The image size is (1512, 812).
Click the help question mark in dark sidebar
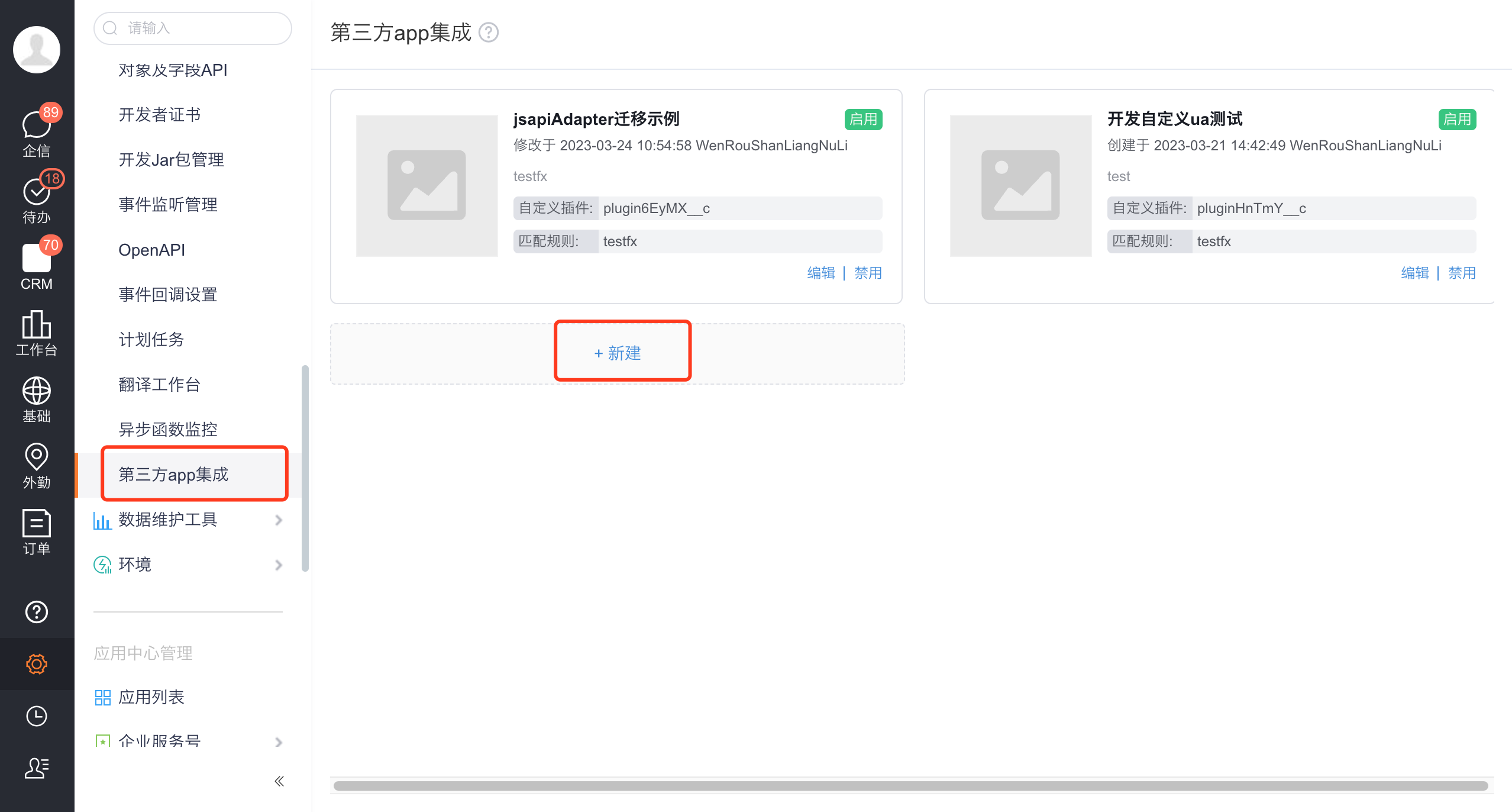point(37,612)
